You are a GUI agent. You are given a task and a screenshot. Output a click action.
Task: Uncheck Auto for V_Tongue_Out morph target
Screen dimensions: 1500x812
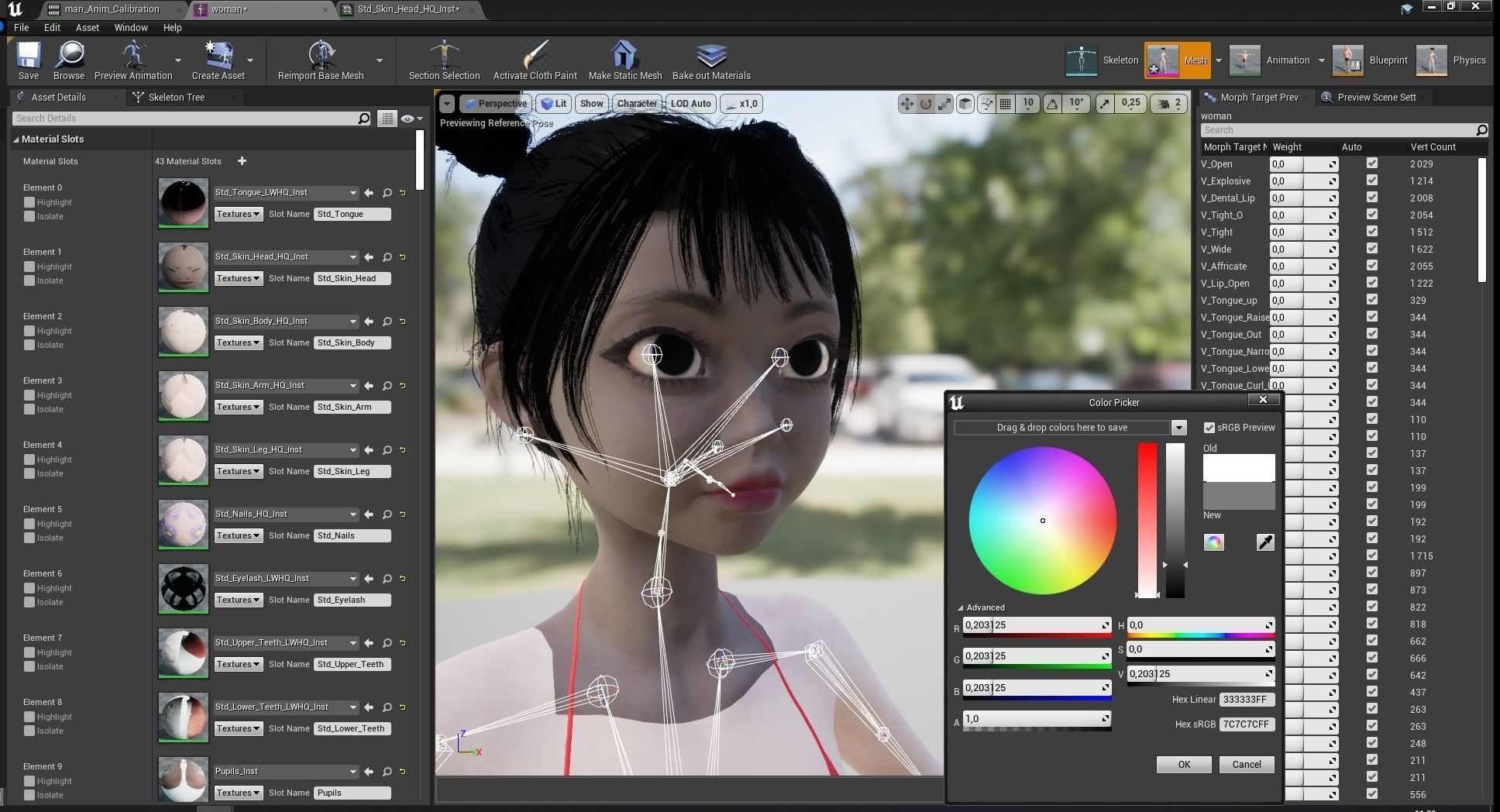pos(1372,334)
